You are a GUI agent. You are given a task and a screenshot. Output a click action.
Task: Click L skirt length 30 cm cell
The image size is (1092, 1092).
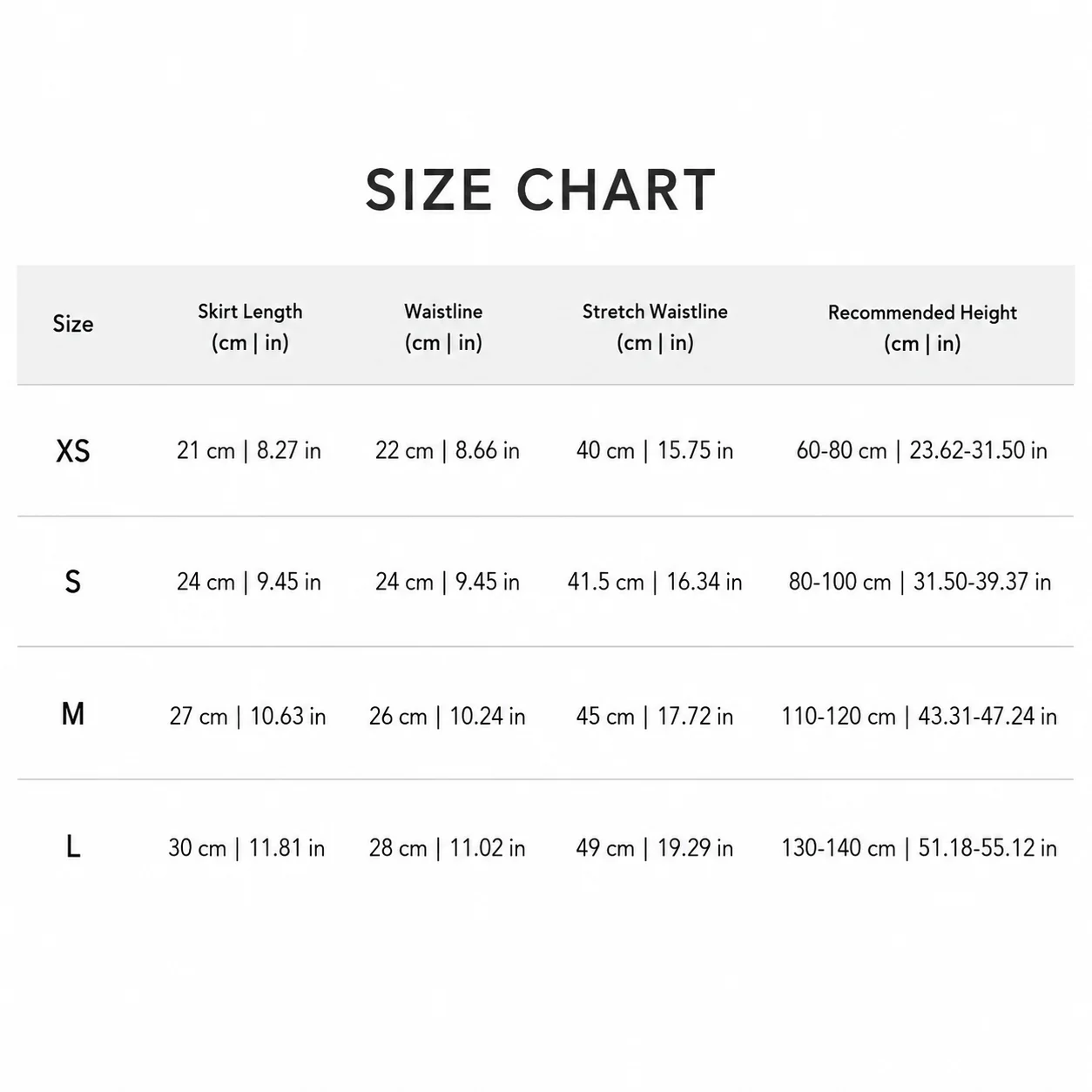(247, 847)
